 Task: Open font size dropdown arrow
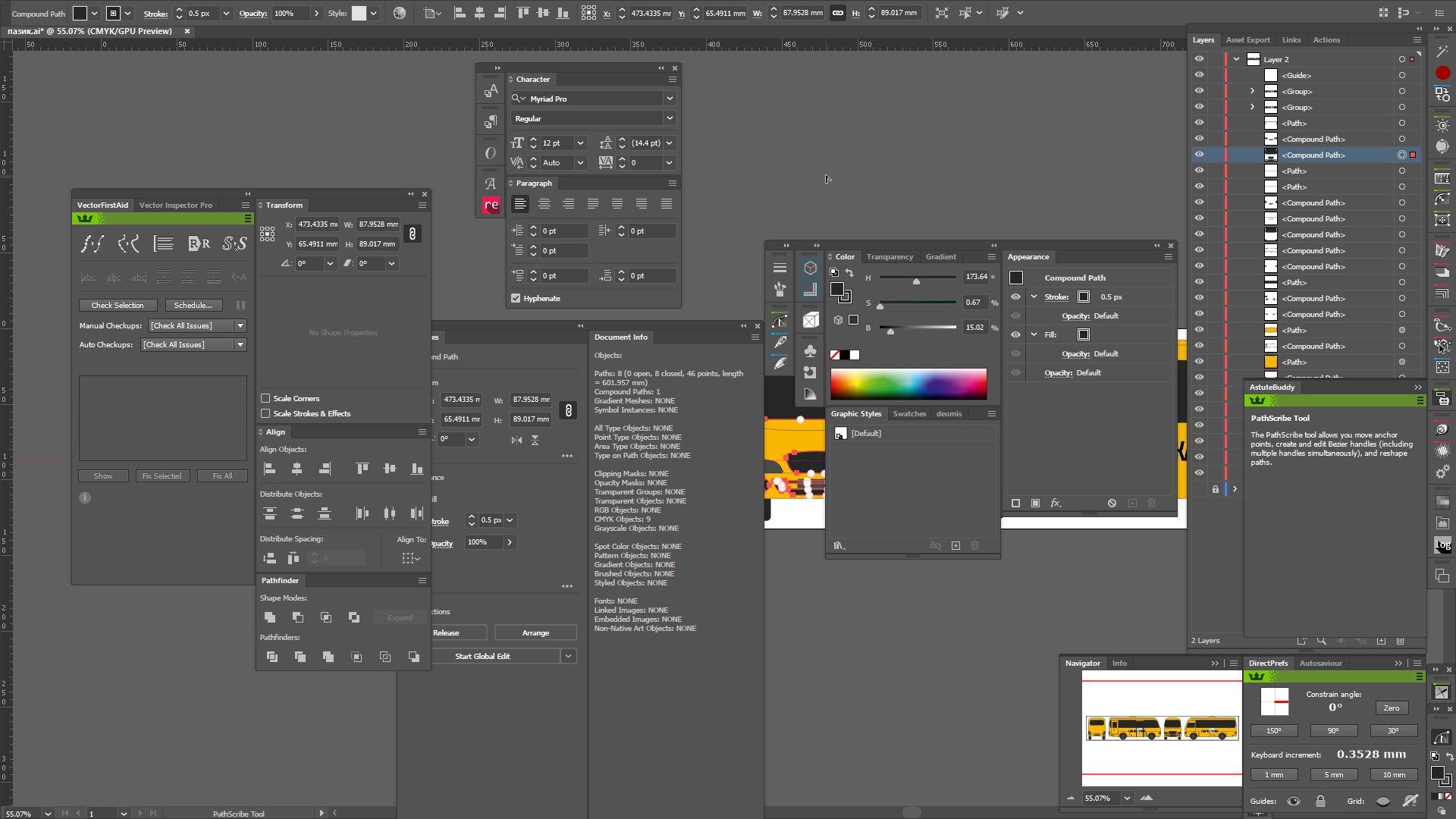580,143
